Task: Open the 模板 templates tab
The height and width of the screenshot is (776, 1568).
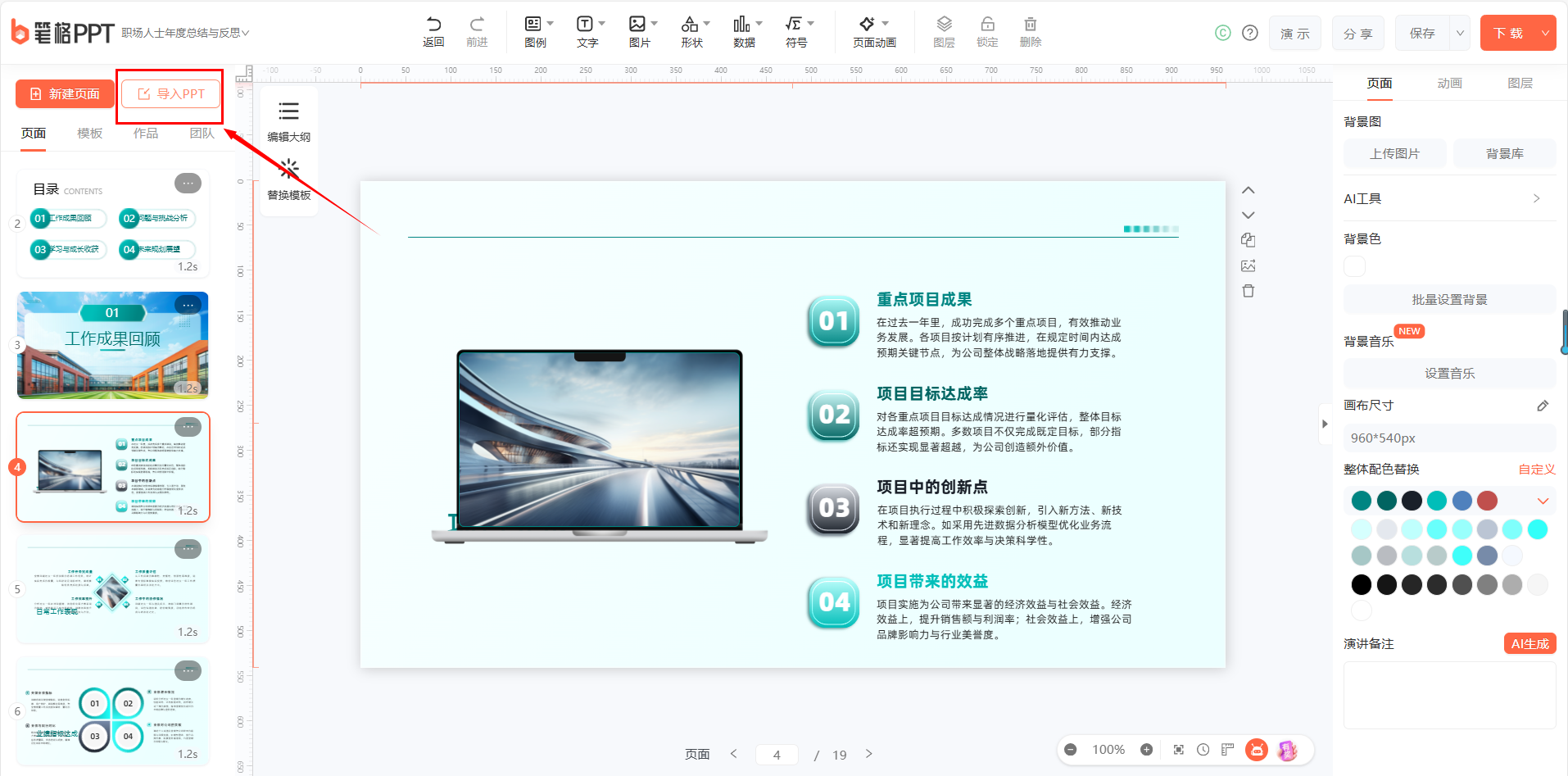Action: click(89, 134)
